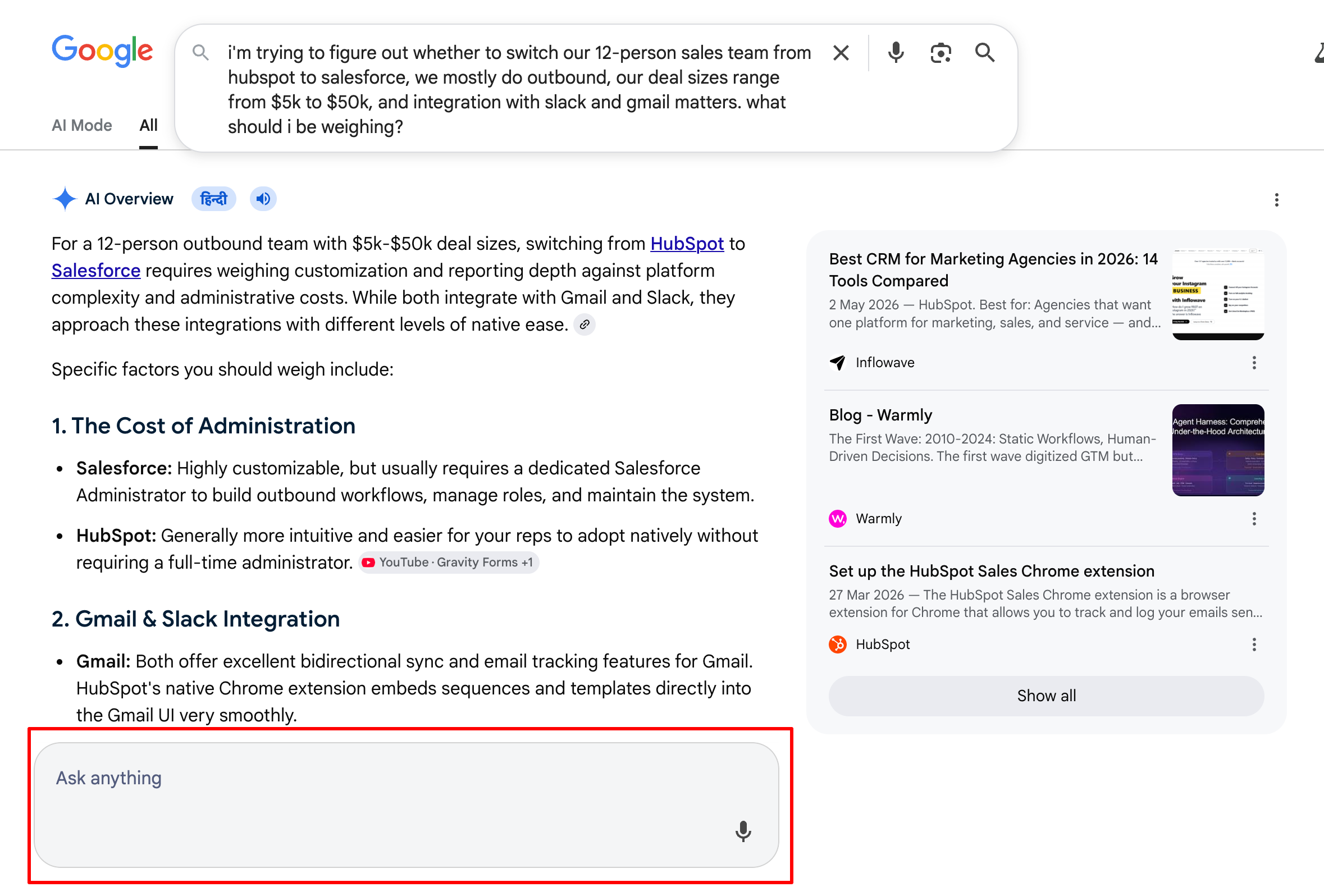This screenshot has width=1324, height=896.
Task: Open more options for the Inflowave source
Action: click(1253, 363)
